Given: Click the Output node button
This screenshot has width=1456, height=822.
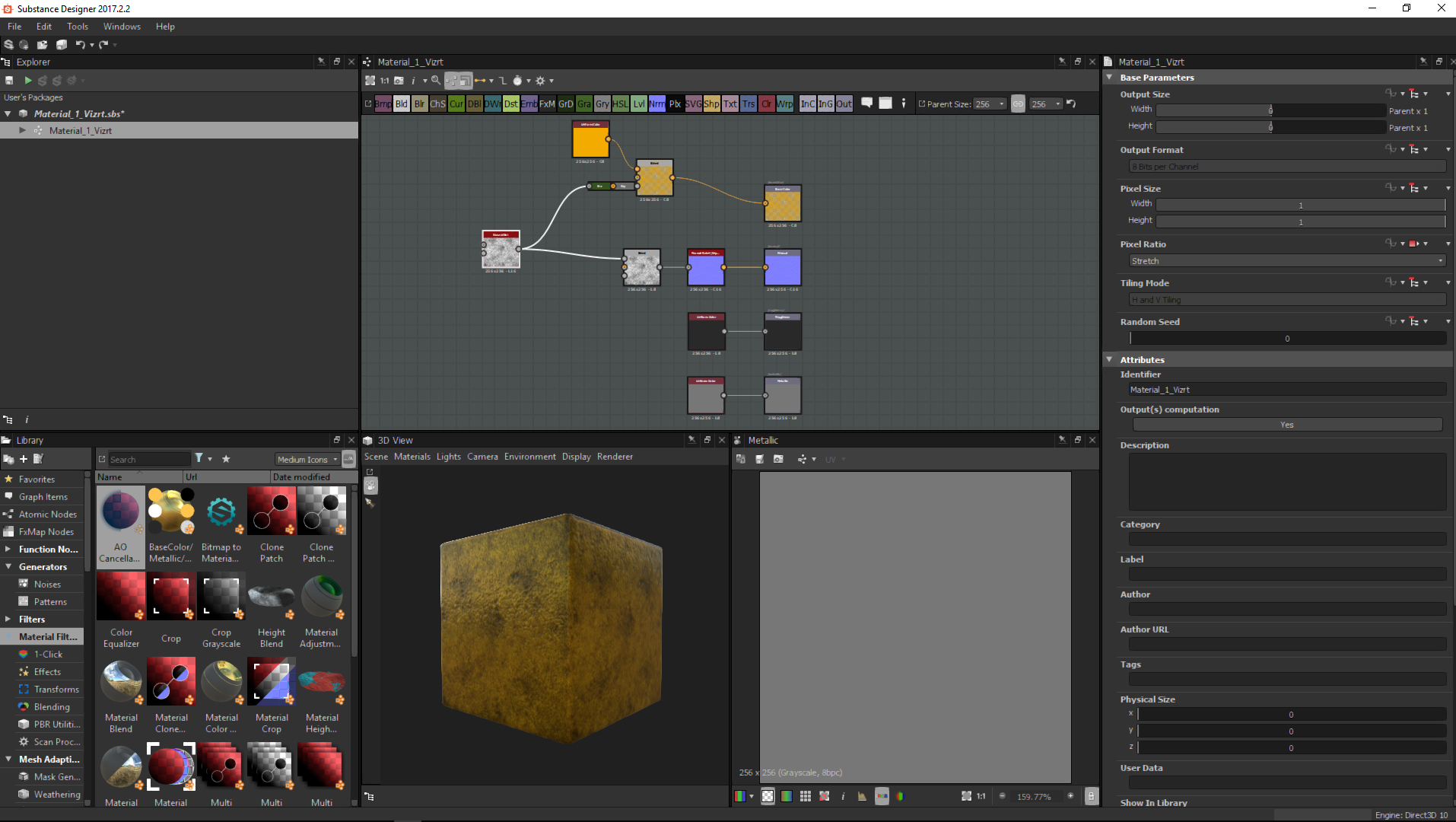Looking at the screenshot, I should (x=844, y=104).
